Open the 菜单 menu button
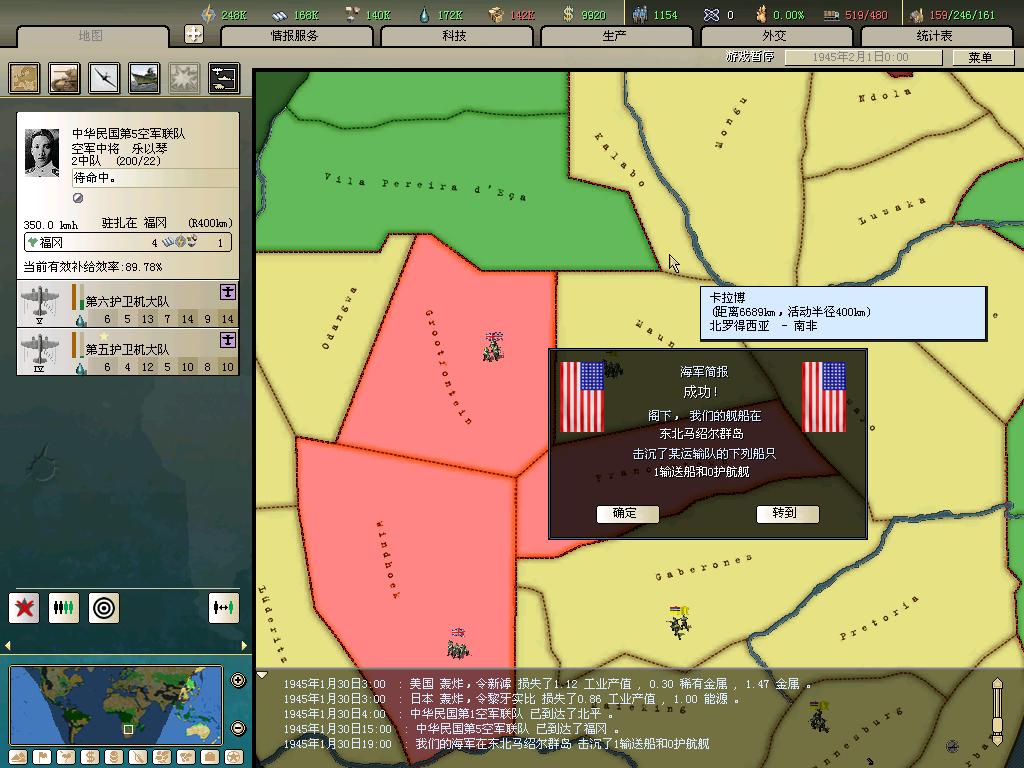 click(982, 57)
